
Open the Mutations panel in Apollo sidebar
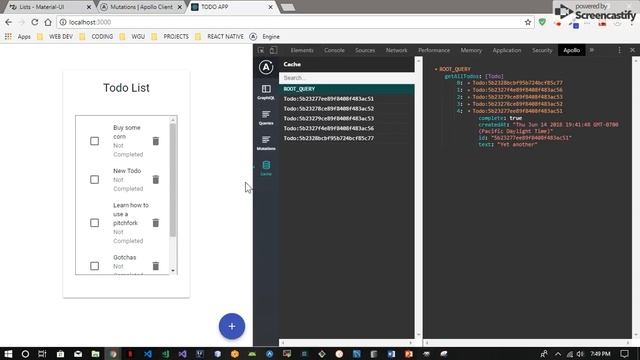pos(266,142)
